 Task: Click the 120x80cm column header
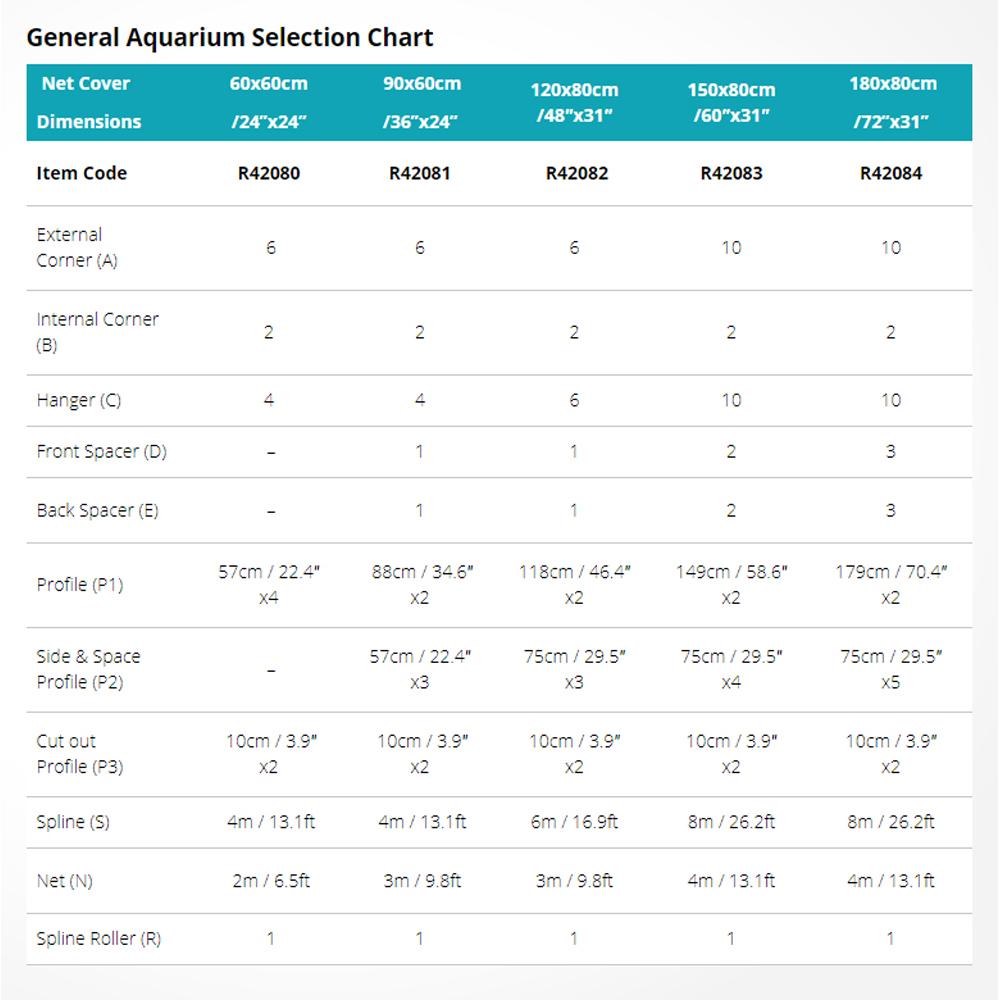tap(574, 102)
